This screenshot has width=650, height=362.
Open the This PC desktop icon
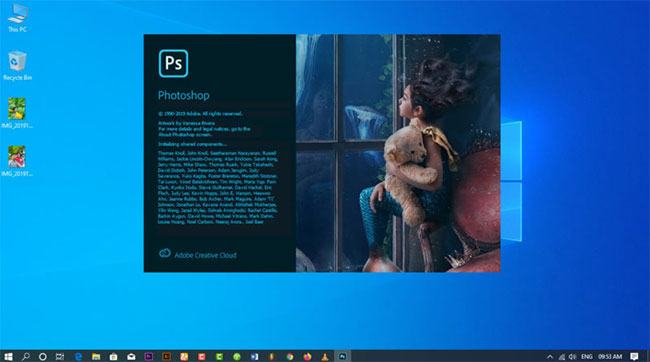(17, 17)
